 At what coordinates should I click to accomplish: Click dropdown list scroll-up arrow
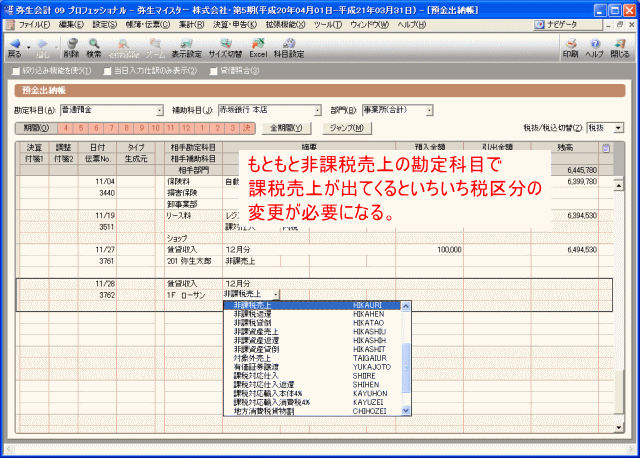(406, 306)
